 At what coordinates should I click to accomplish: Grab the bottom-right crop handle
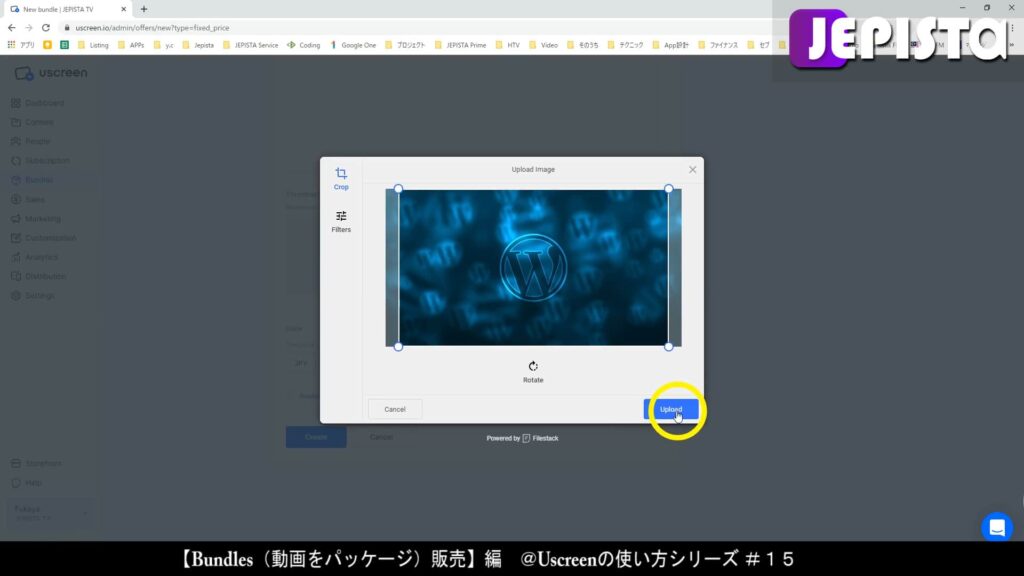coord(669,347)
